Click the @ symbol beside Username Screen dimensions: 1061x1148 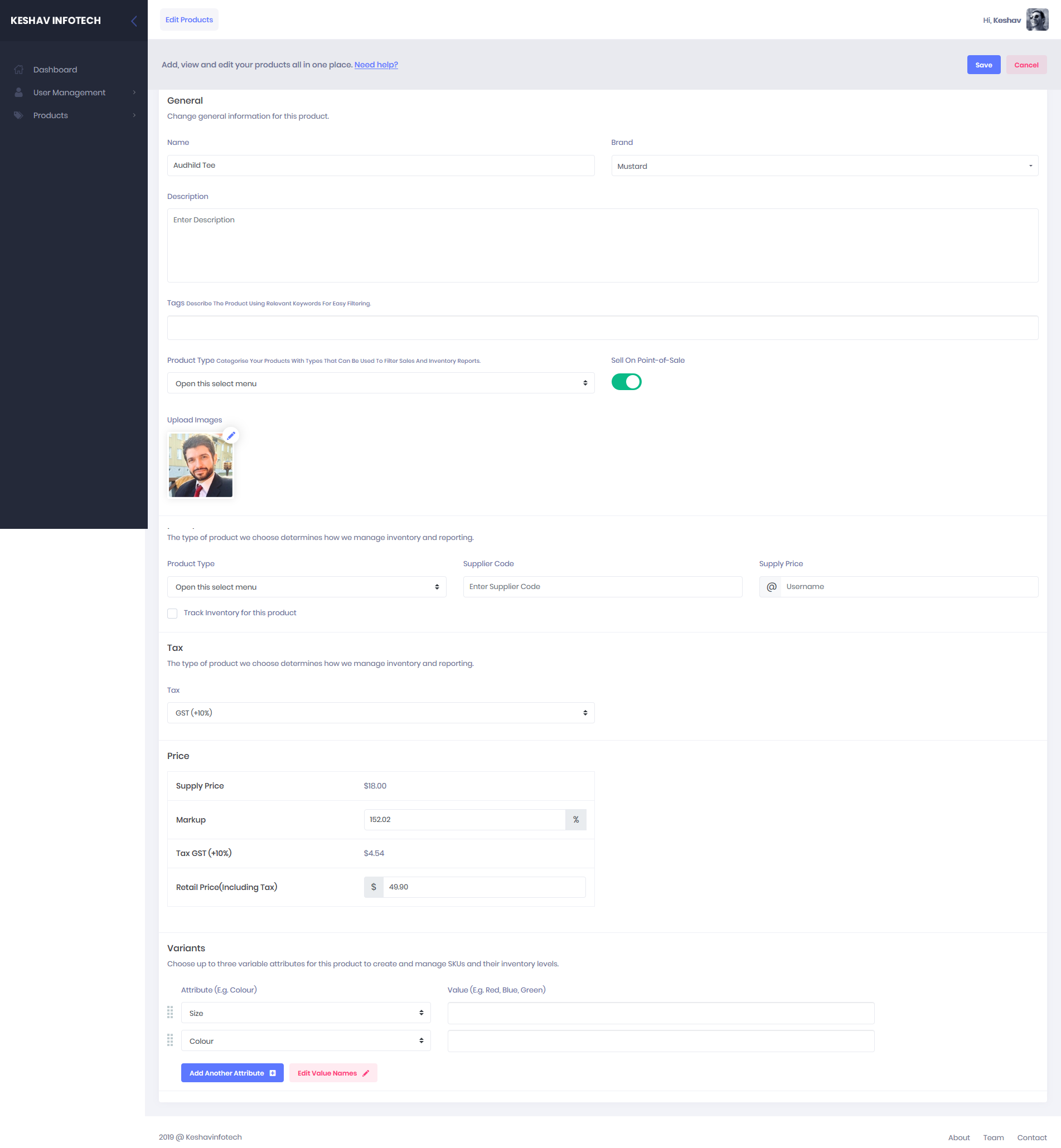[771, 586]
